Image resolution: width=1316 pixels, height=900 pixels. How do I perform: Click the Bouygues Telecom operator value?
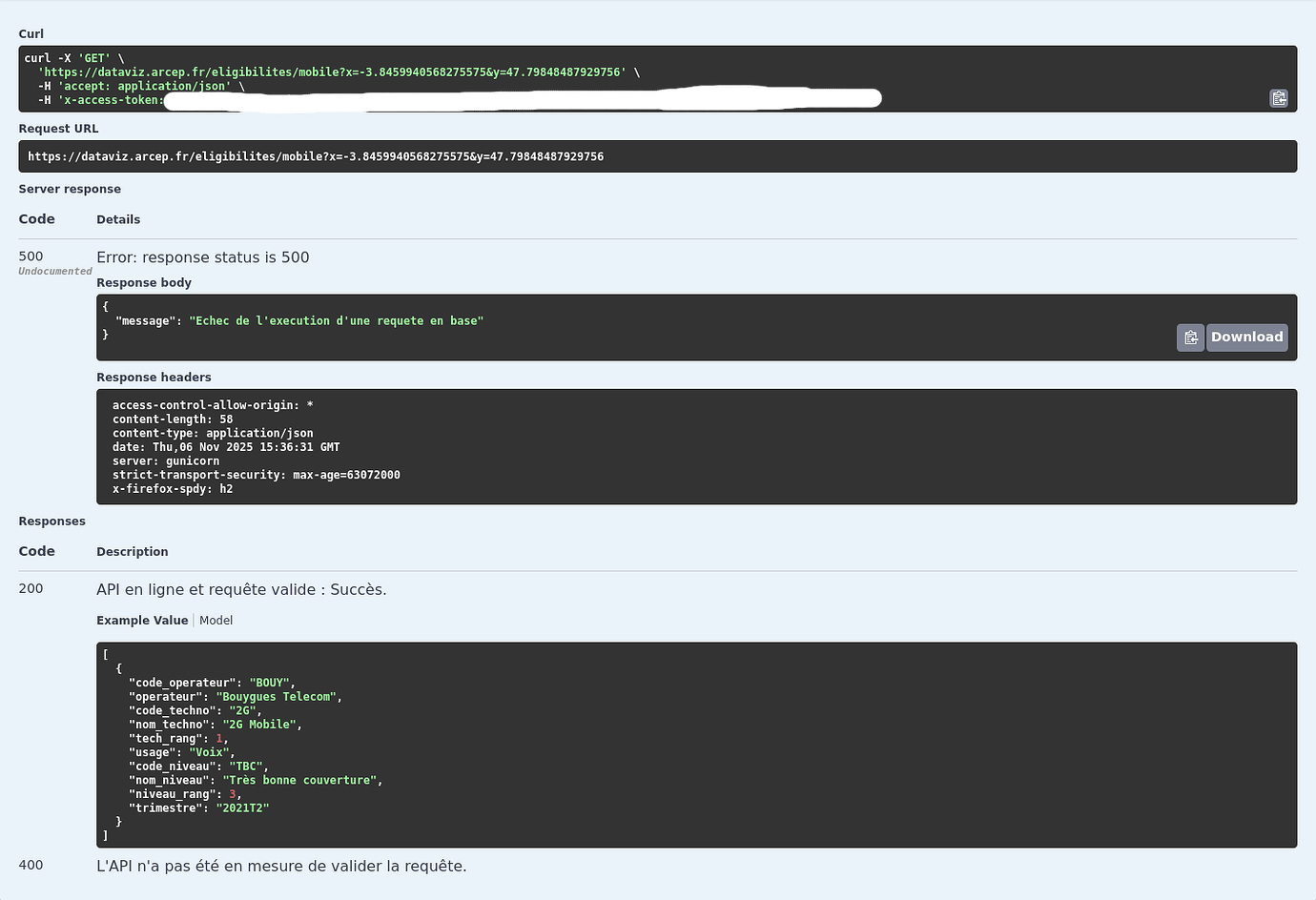click(x=277, y=696)
